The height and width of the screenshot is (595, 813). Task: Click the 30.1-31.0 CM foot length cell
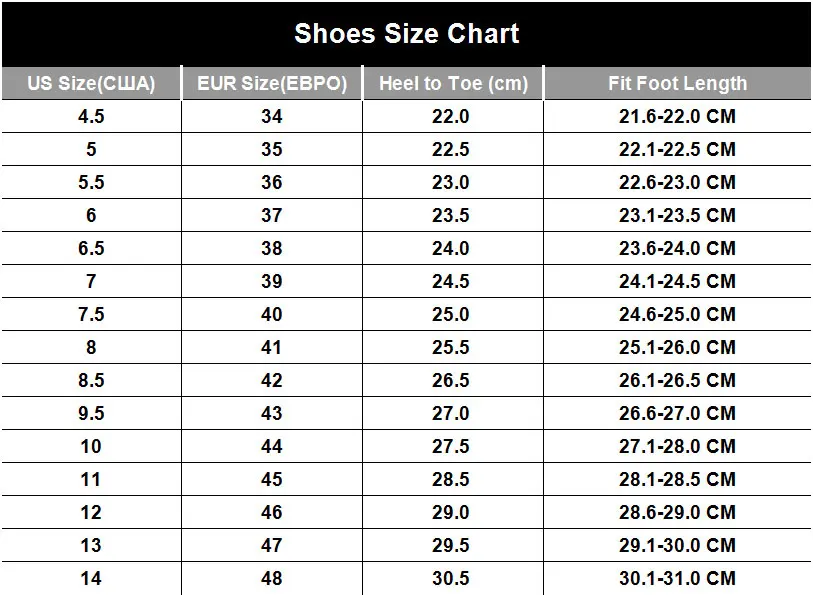click(677, 578)
